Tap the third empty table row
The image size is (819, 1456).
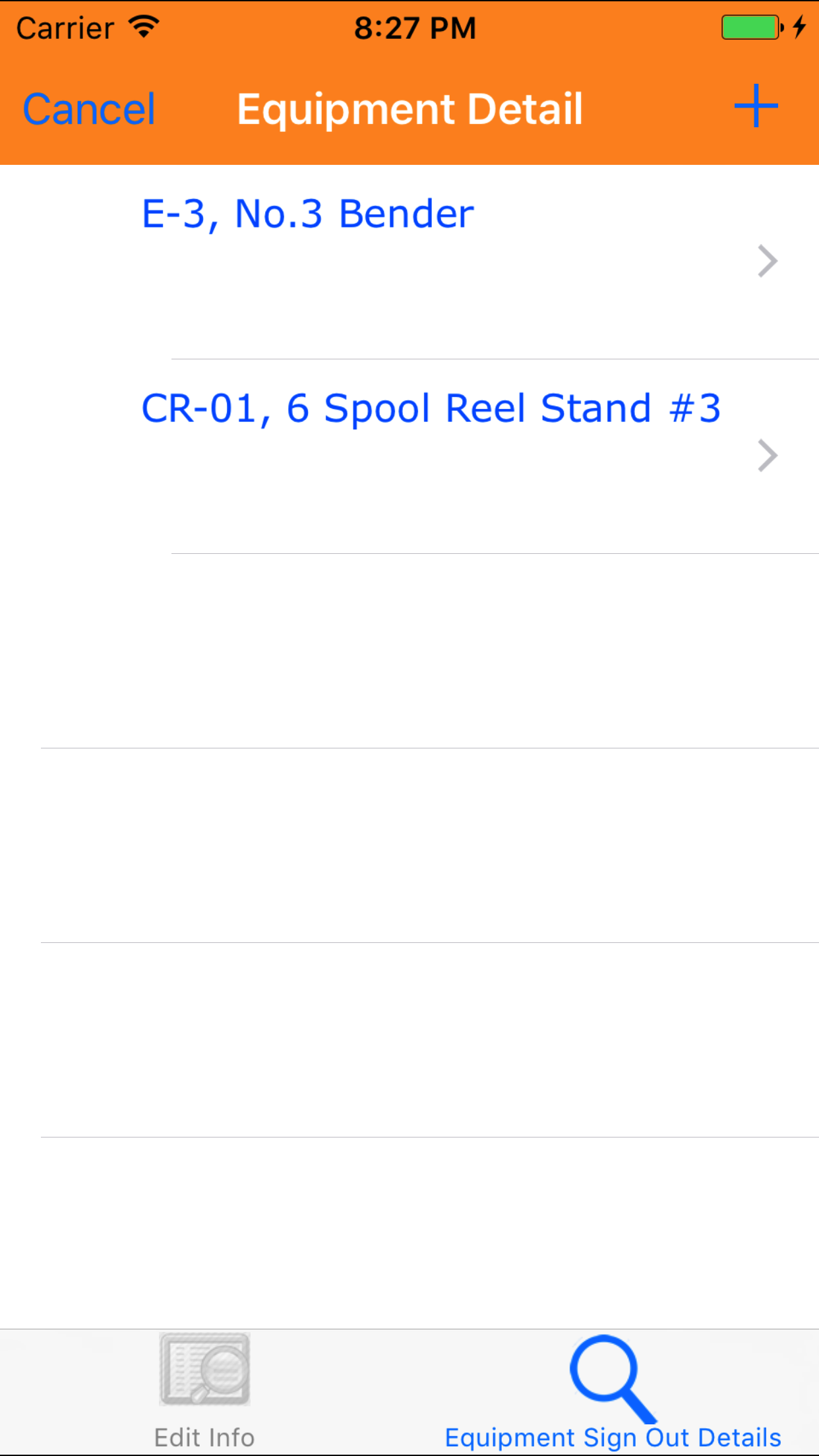coord(429,1040)
